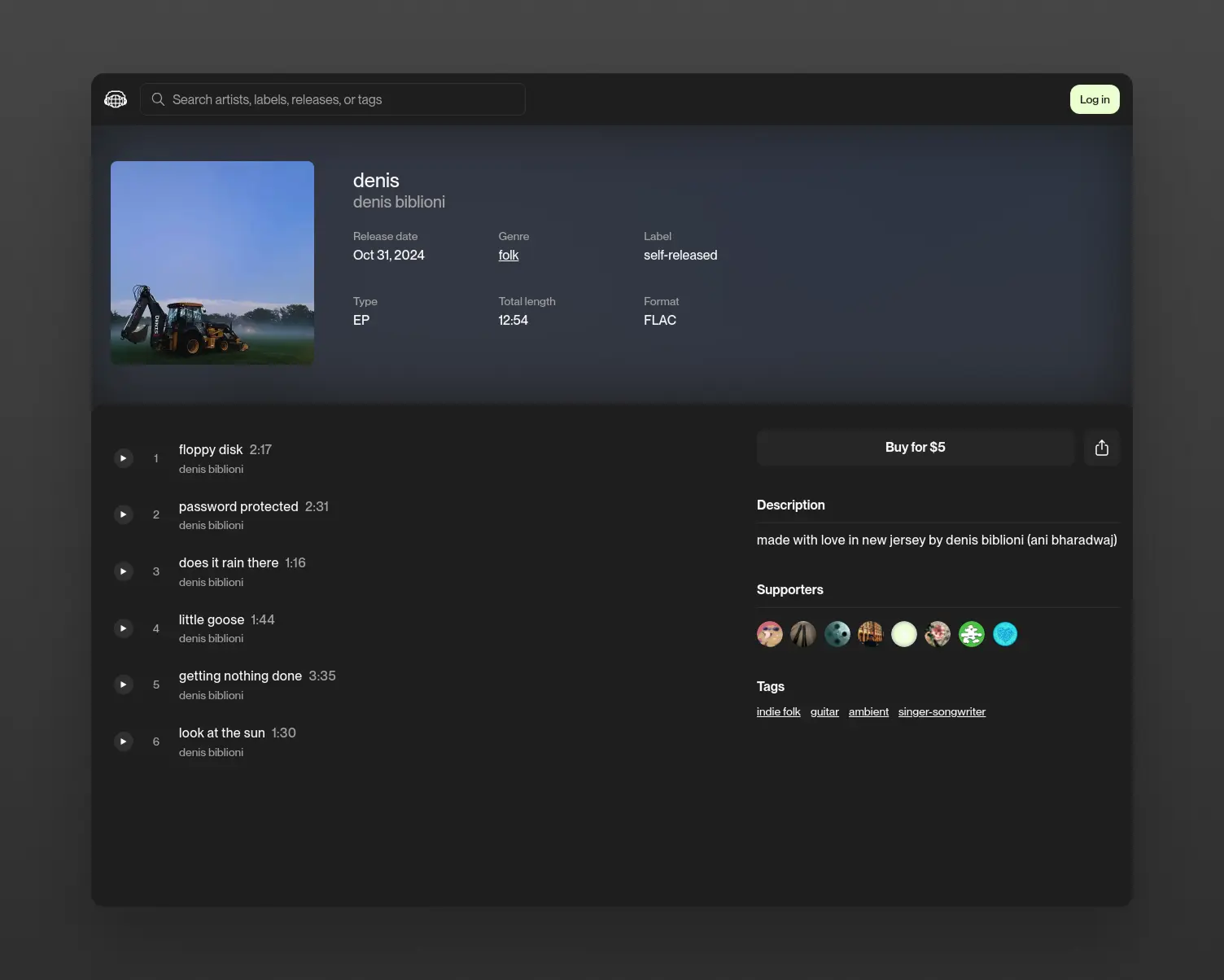Select the pale white circle supporter avatar

point(904,634)
